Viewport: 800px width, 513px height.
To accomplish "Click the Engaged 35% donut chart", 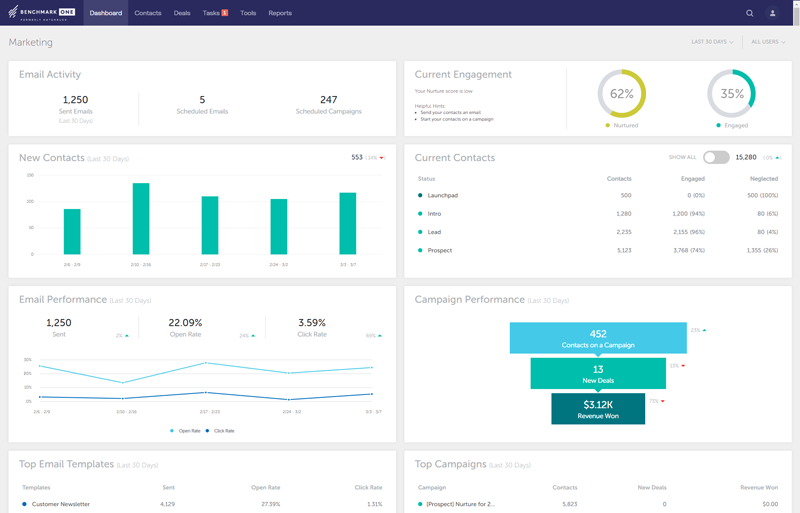I will point(732,94).
